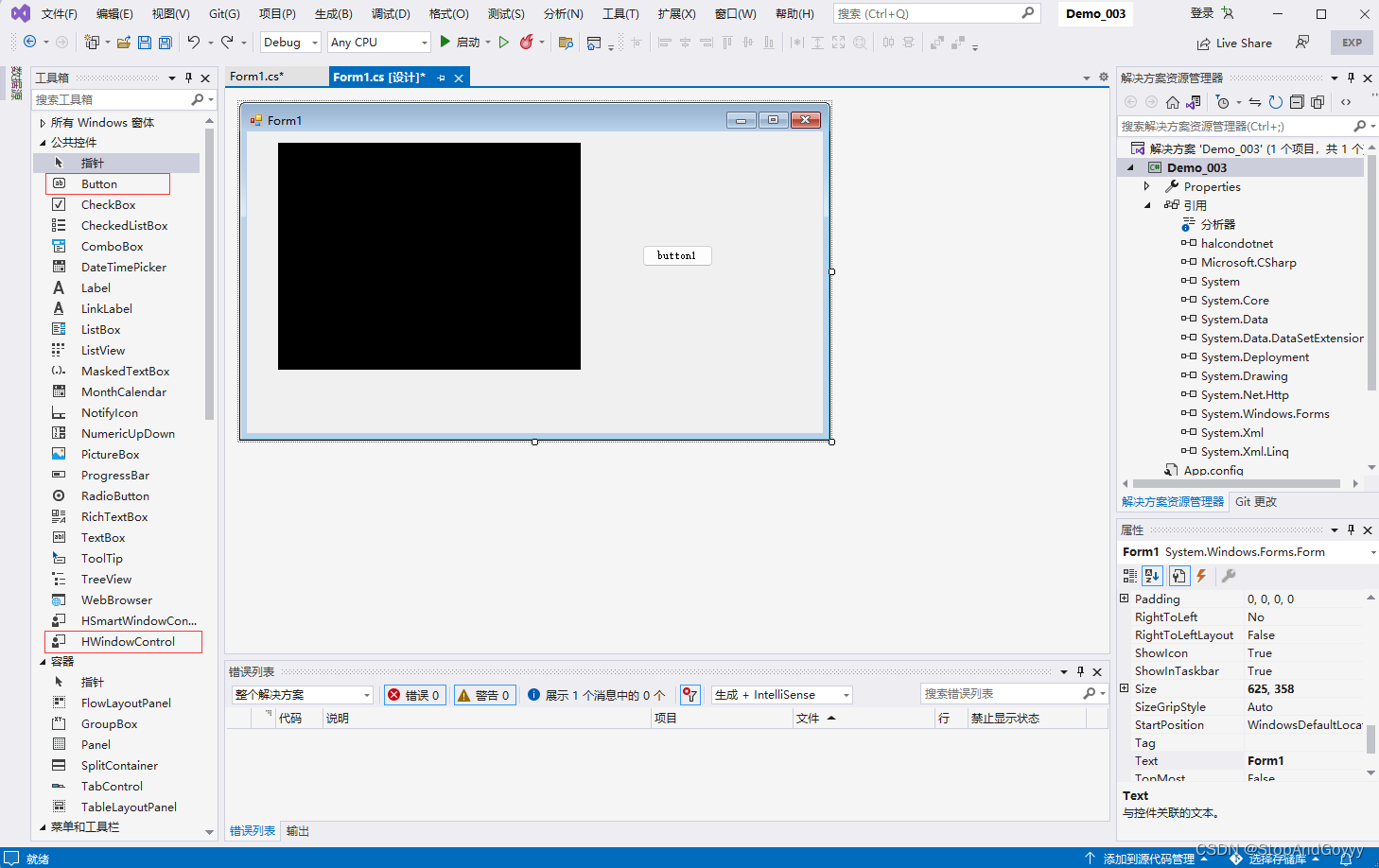Open the 调试(D) menu
Viewport: 1379px width, 868px height.
pos(393,13)
